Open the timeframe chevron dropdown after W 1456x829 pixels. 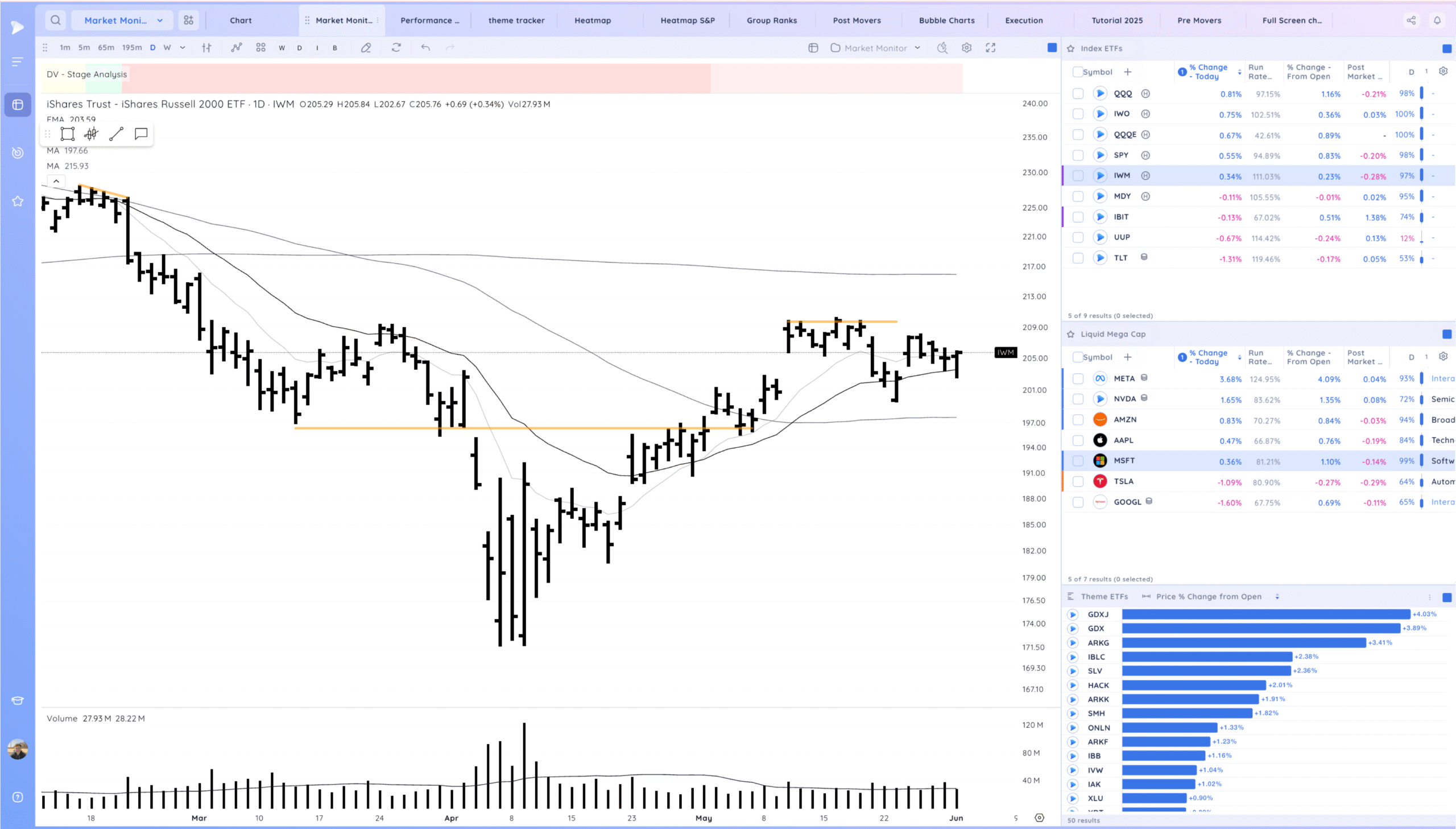click(x=183, y=48)
